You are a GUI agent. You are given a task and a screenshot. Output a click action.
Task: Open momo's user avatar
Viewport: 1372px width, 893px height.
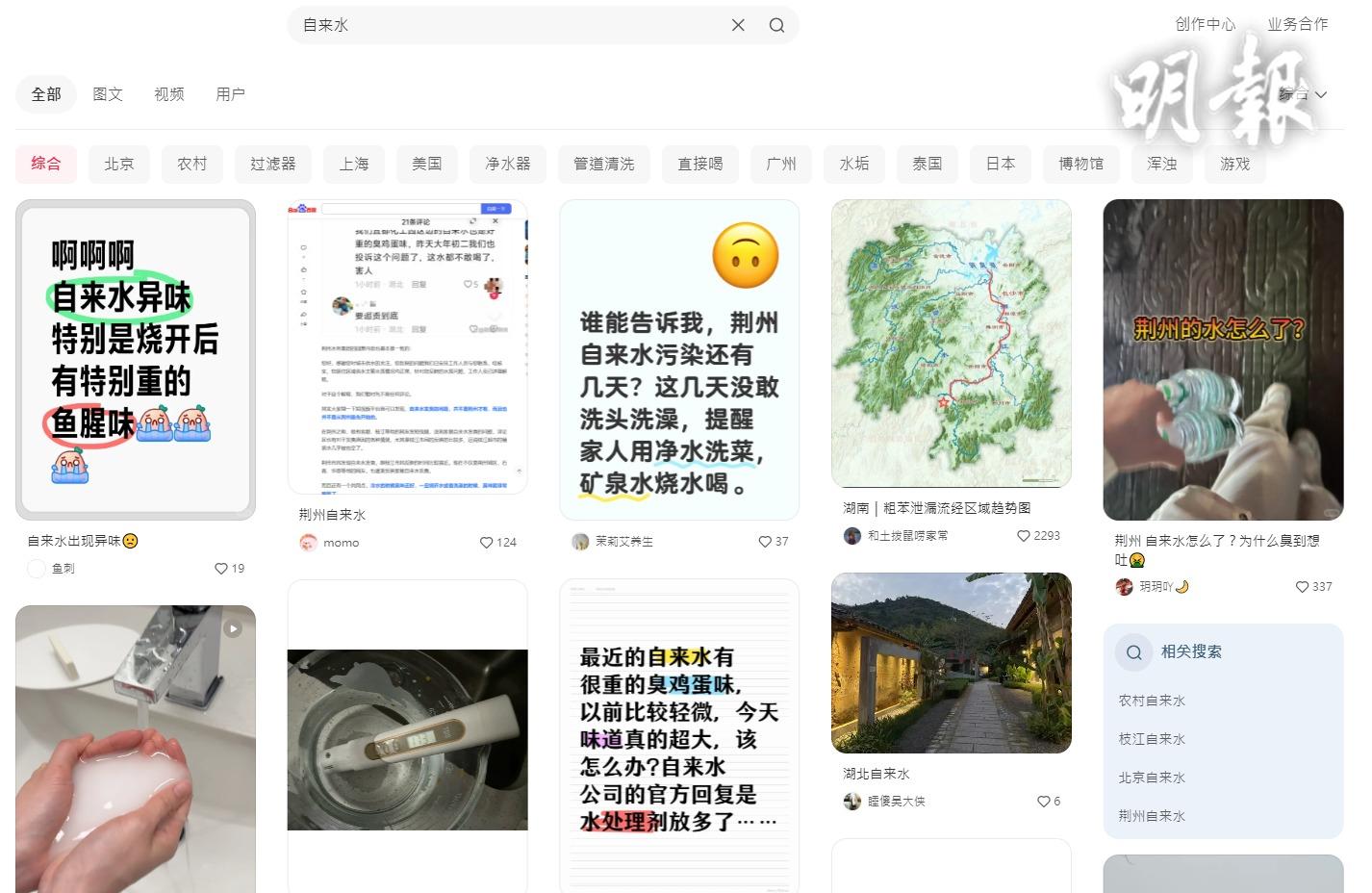coord(308,543)
